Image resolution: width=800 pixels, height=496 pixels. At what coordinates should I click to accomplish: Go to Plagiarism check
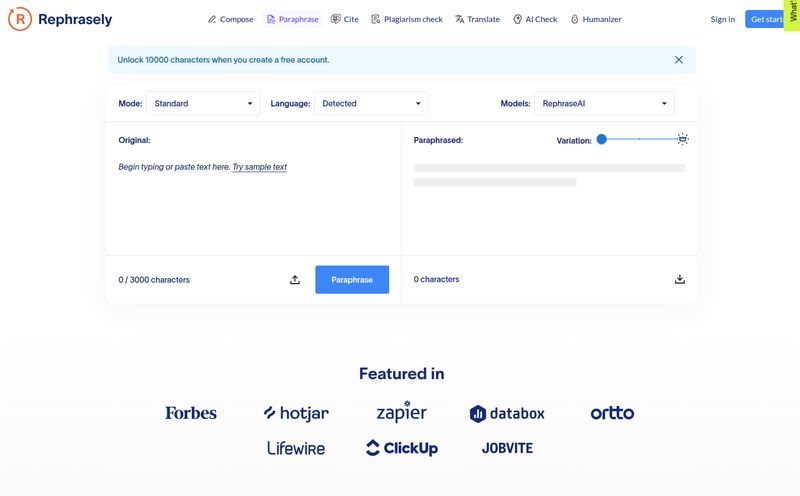pos(407,19)
